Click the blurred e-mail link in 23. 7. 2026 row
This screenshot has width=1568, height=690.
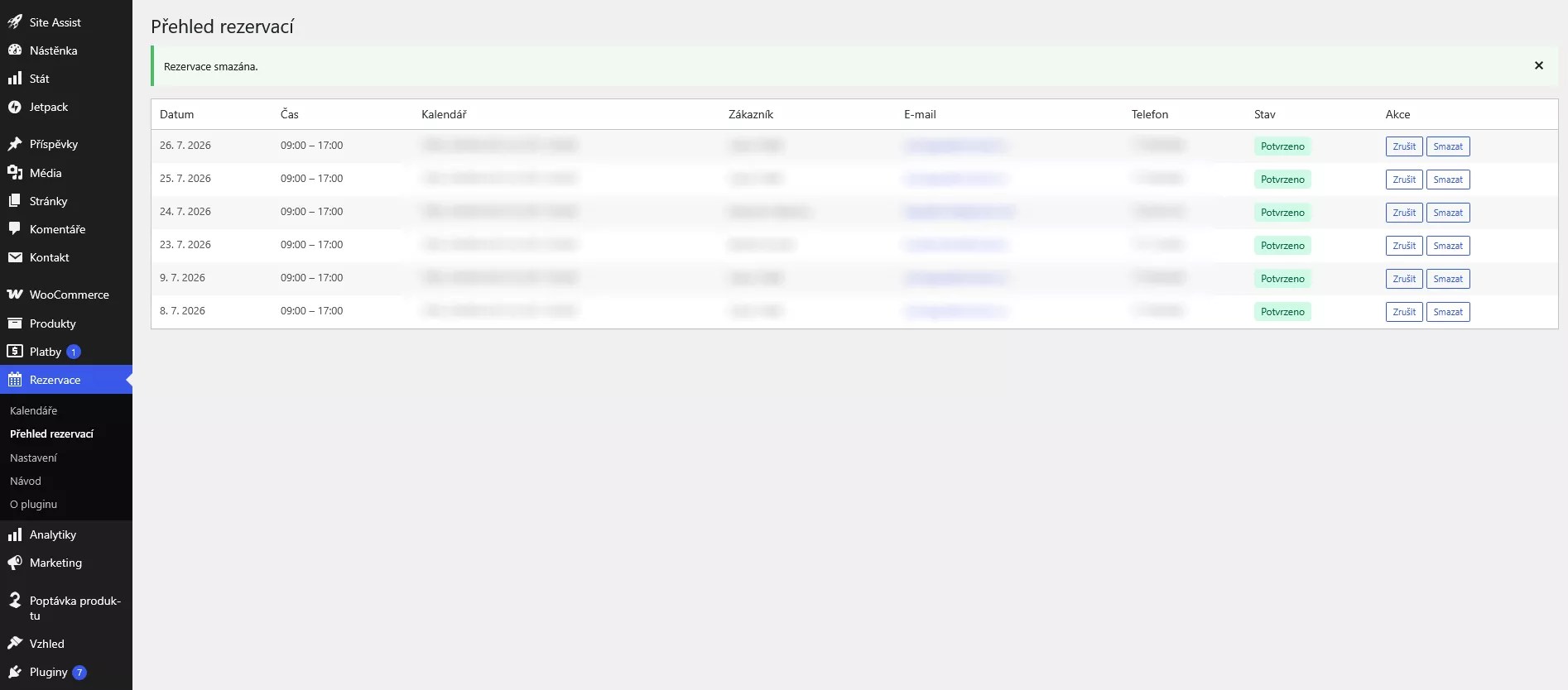[955, 245]
